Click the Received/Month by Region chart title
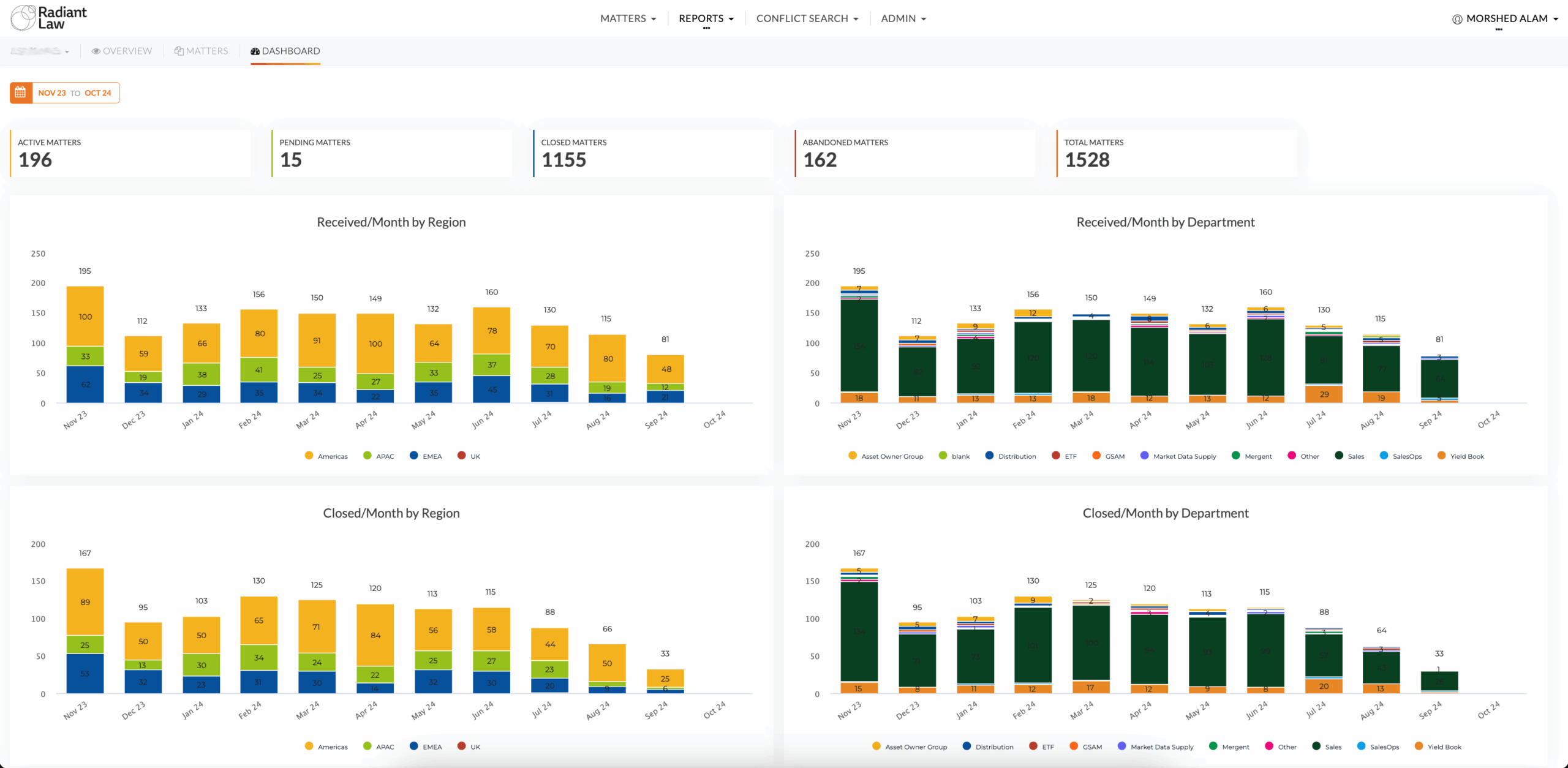Image resolution: width=1568 pixels, height=768 pixels. 391,222
